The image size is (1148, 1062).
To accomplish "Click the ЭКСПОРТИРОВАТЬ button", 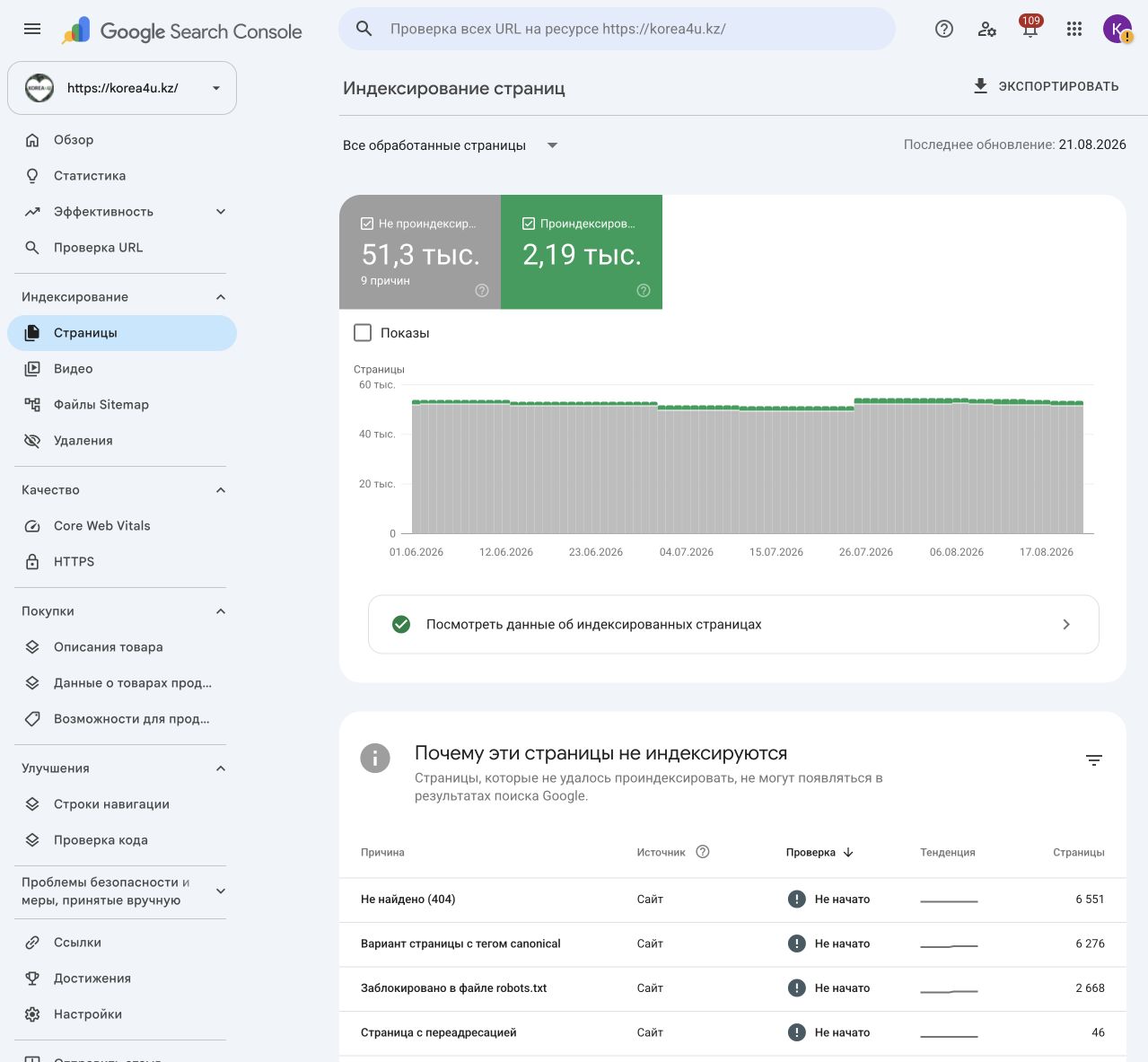I will pyautogui.click(x=1046, y=86).
